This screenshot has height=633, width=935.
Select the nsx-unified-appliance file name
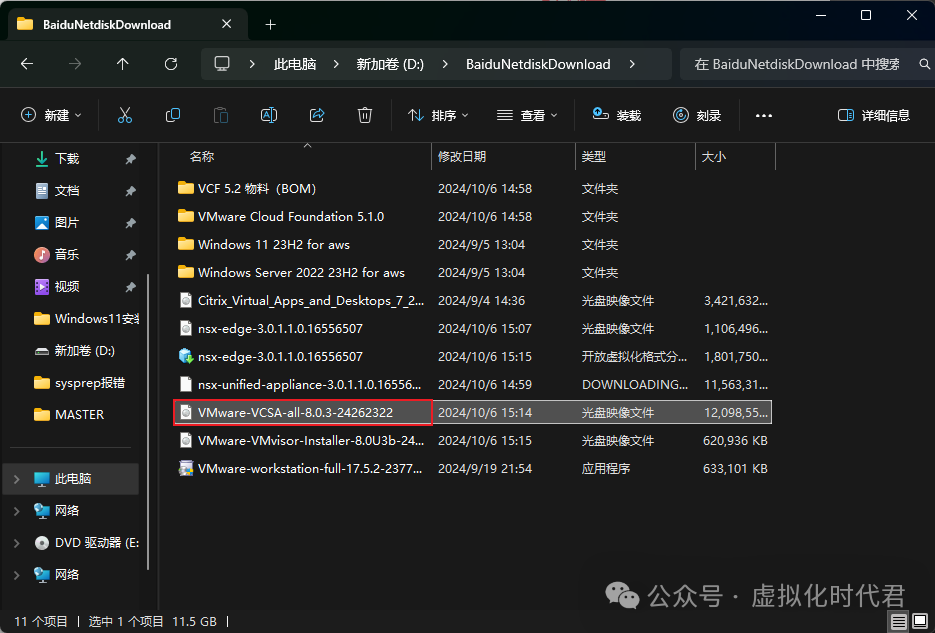309,384
